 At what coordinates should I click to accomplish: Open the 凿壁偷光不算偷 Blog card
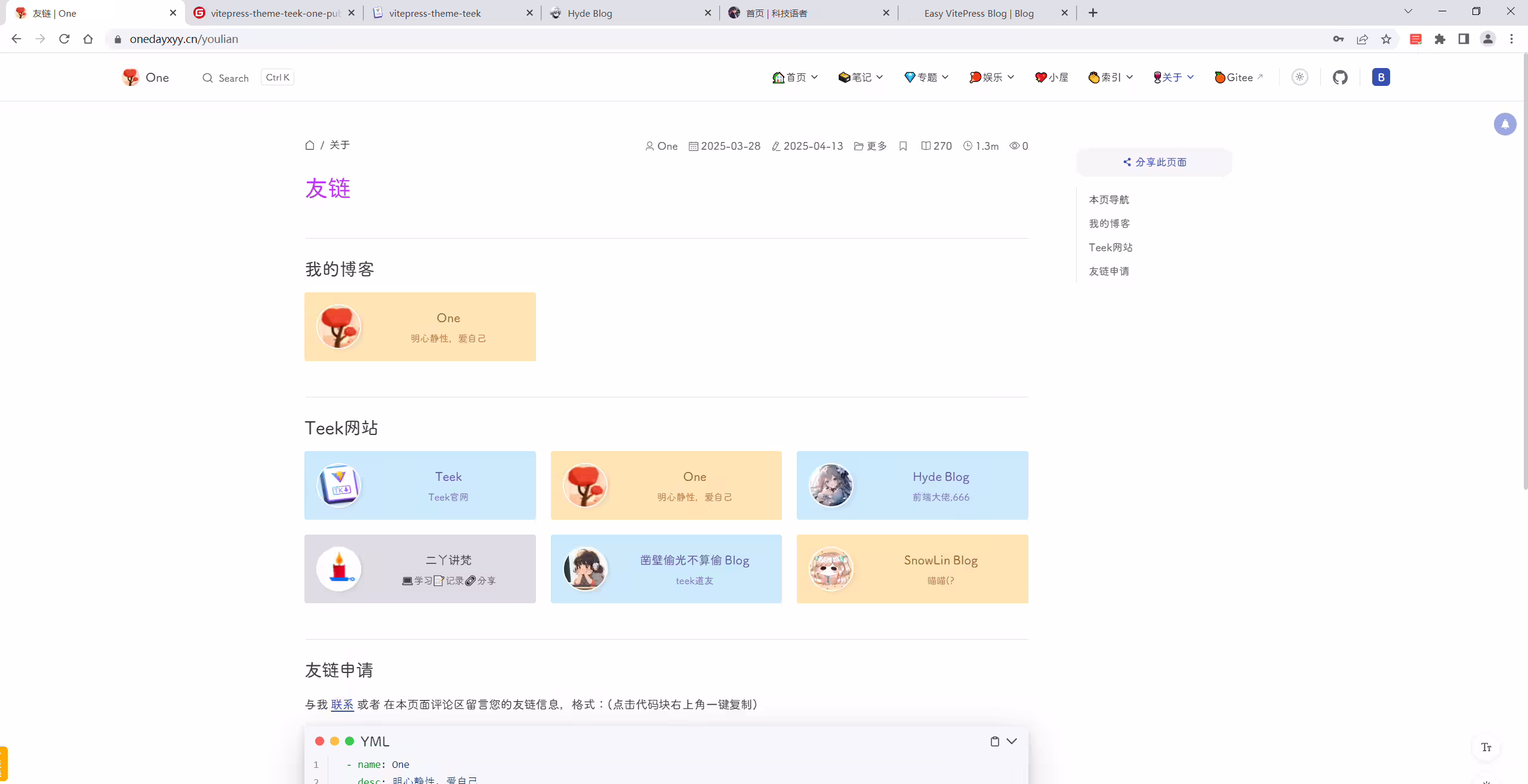point(666,569)
